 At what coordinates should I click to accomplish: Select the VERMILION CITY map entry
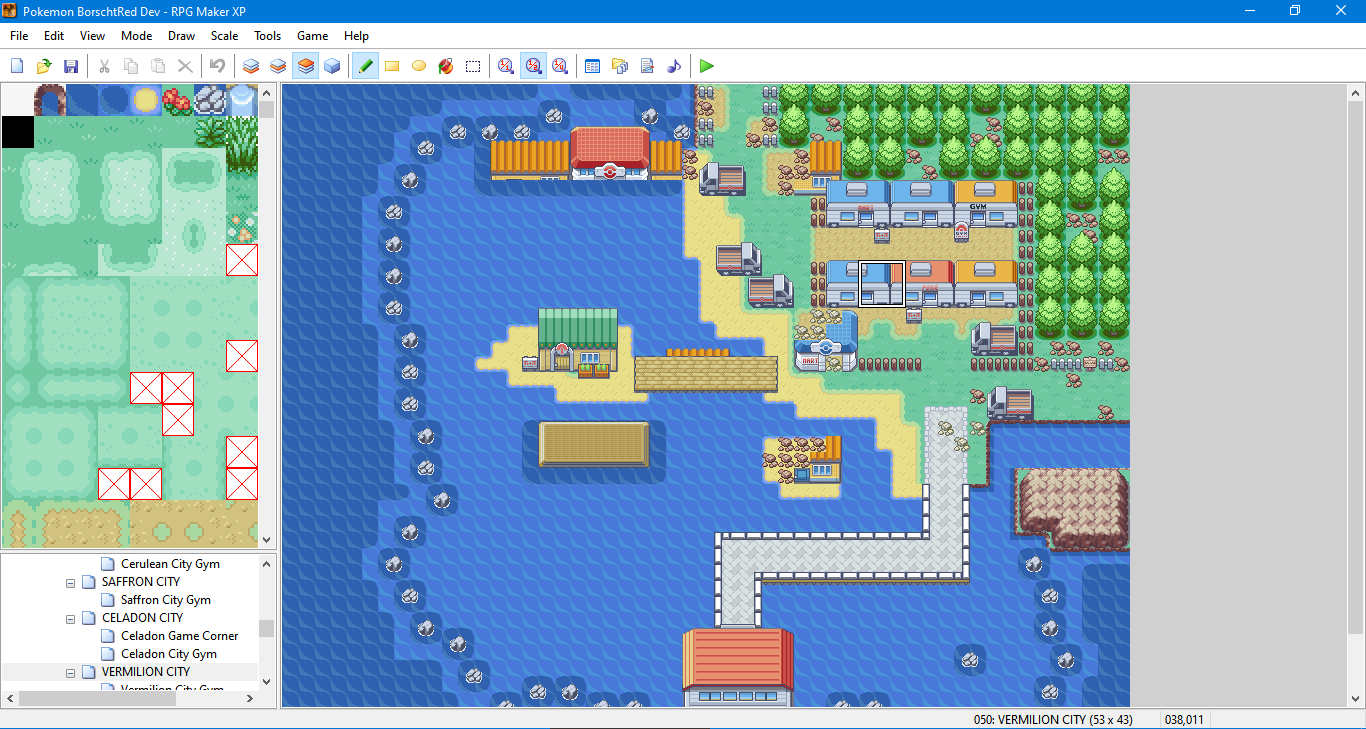point(146,672)
